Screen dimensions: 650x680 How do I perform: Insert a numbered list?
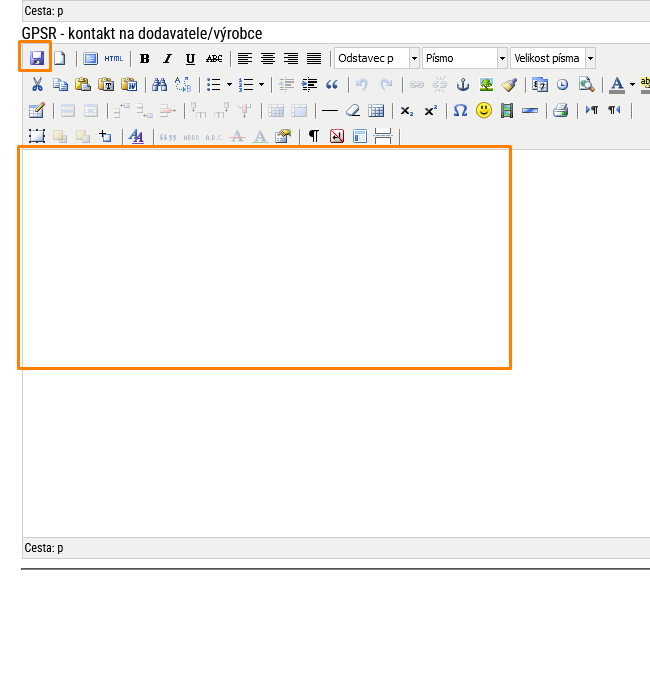click(x=246, y=84)
